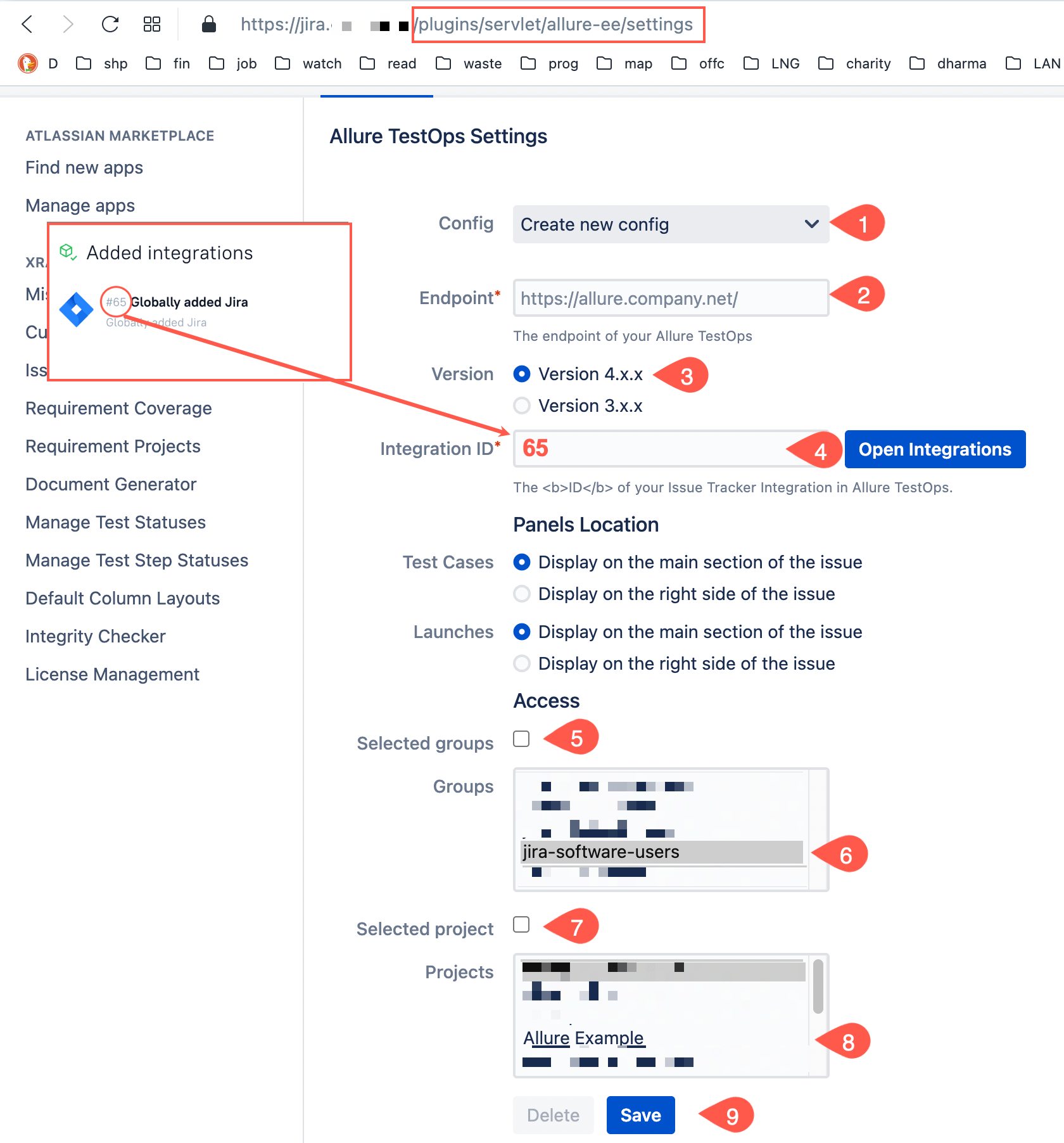Reload the page with the refresh icon
Screen dimensions: 1064x1143
(110, 24)
